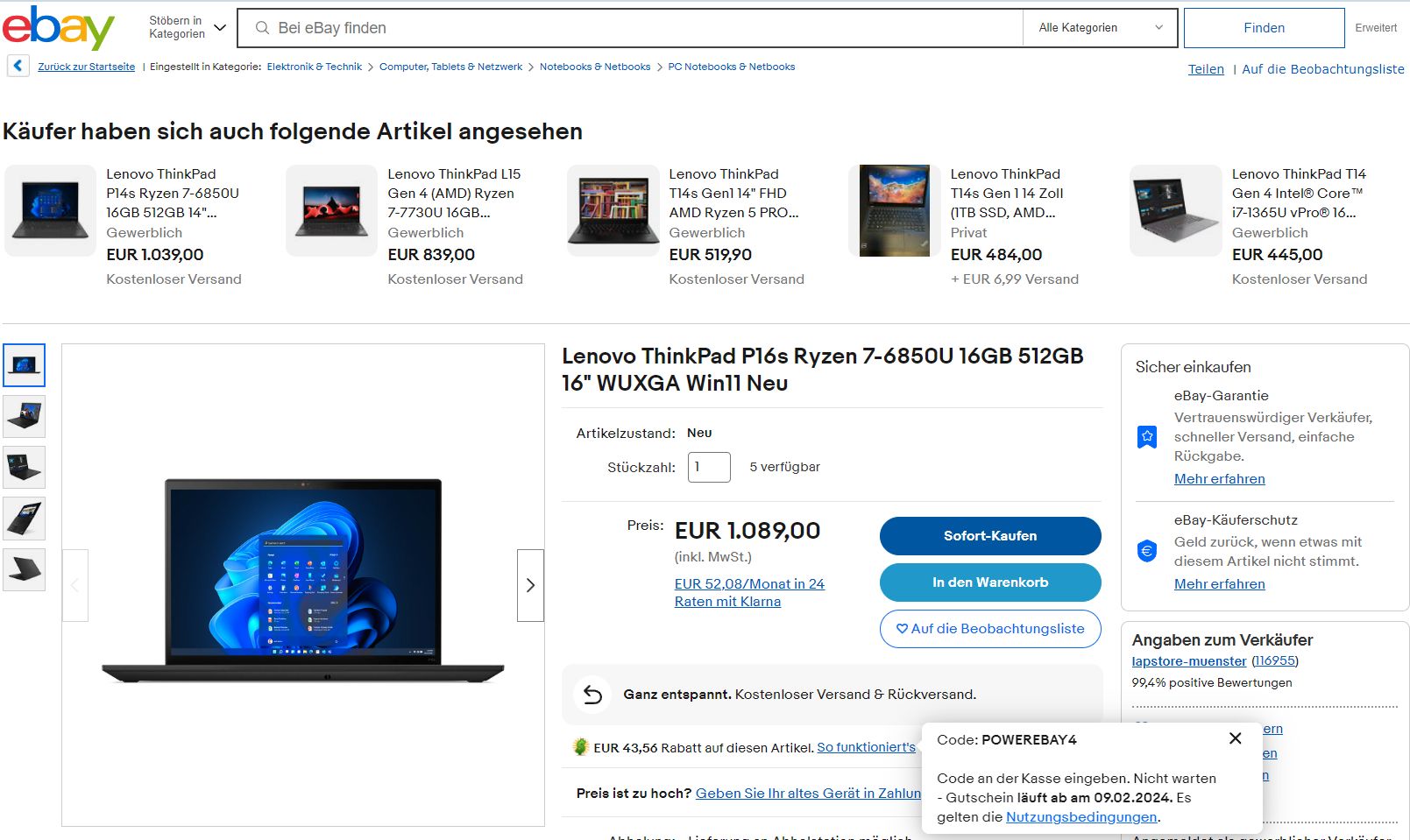Click the 99,4% positive Bewertungen text
The width and height of the screenshot is (1410, 840).
[x=1212, y=683]
